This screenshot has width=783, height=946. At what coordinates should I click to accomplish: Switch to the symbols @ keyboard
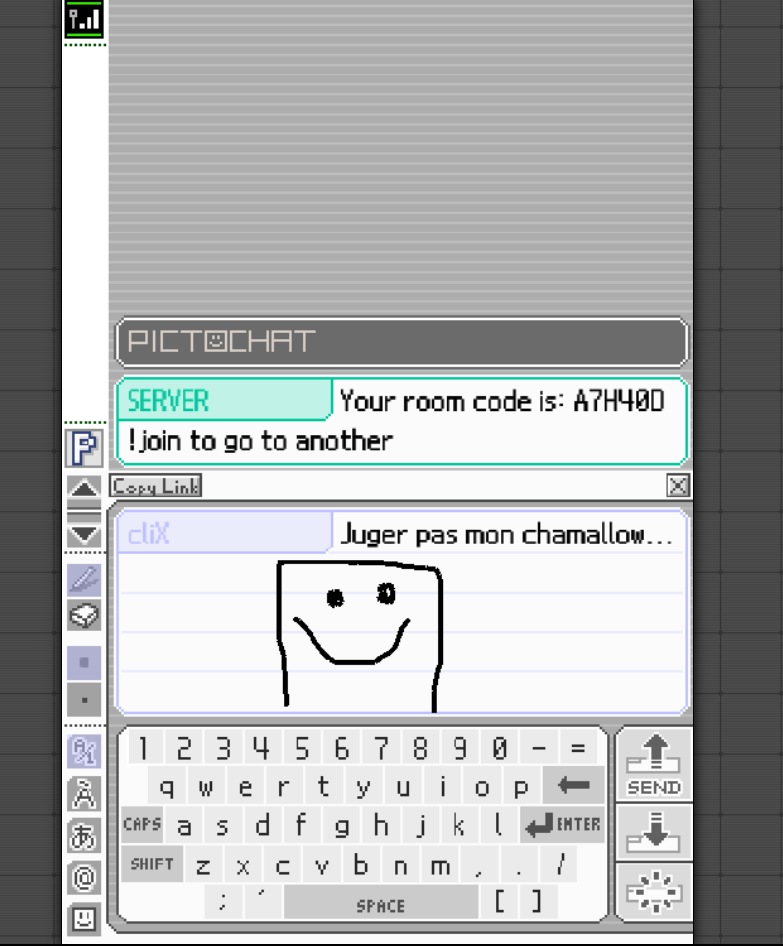coord(84,878)
